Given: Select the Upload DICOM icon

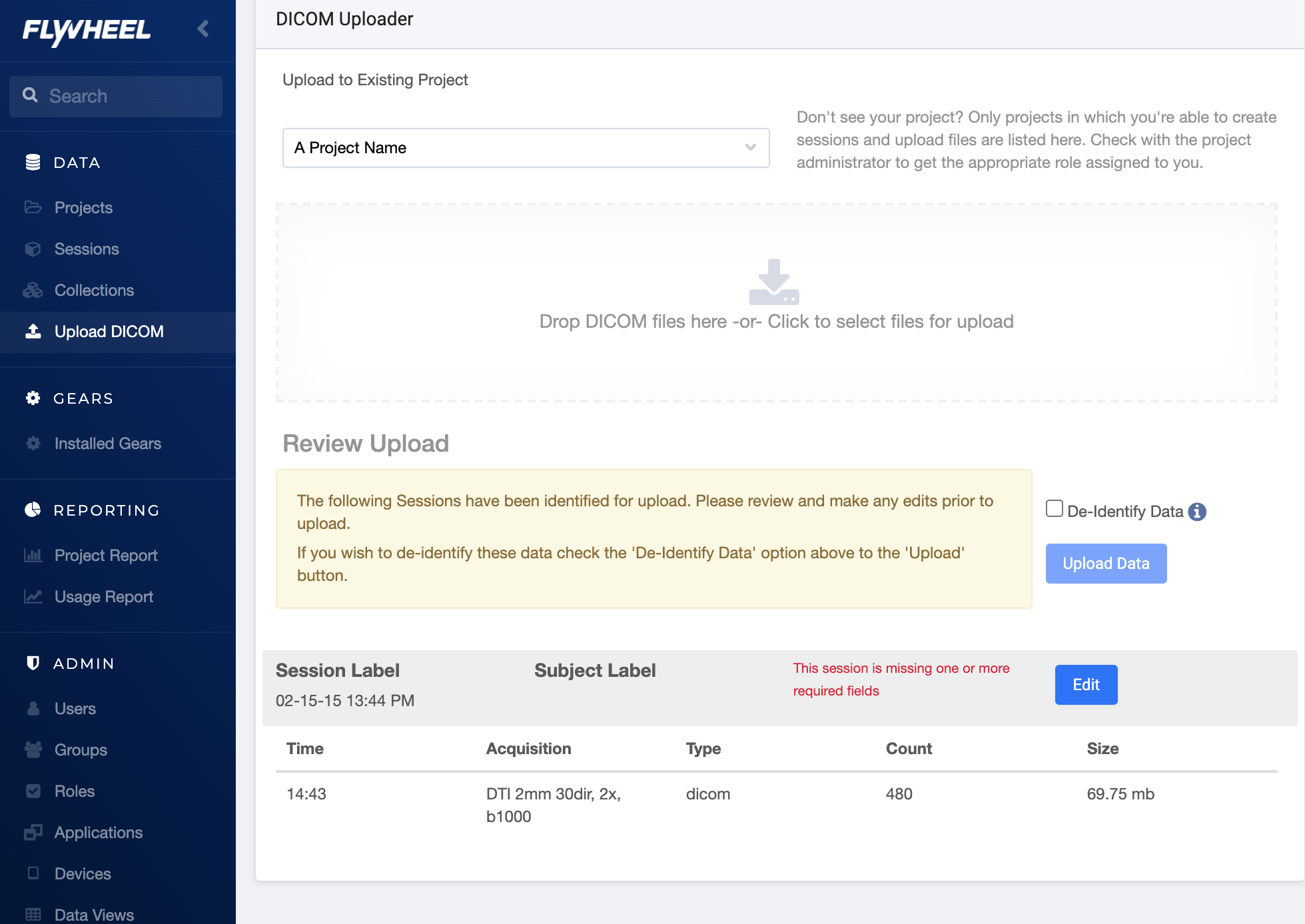Looking at the screenshot, I should (x=34, y=331).
